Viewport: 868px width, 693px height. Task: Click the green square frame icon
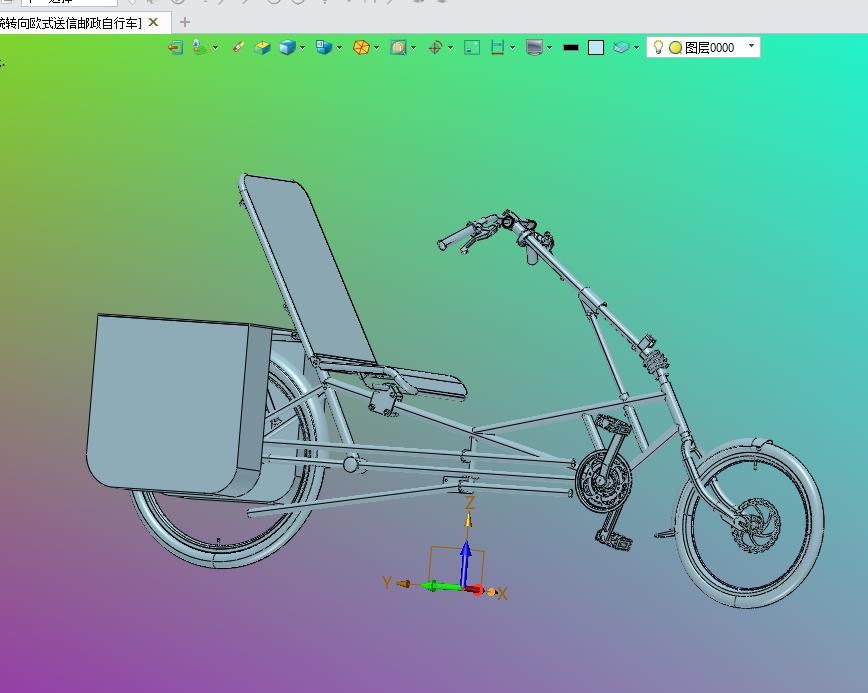(x=472, y=48)
